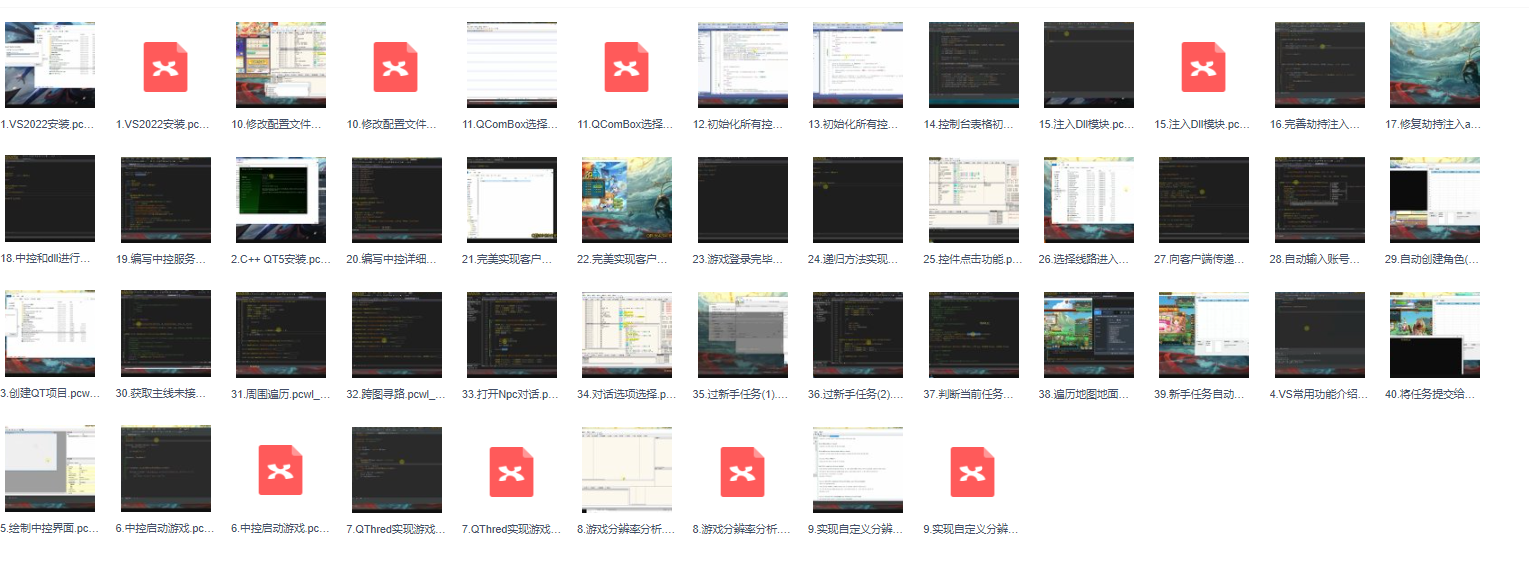Click the file name 31.周围遍历.pcwl

coord(281,394)
